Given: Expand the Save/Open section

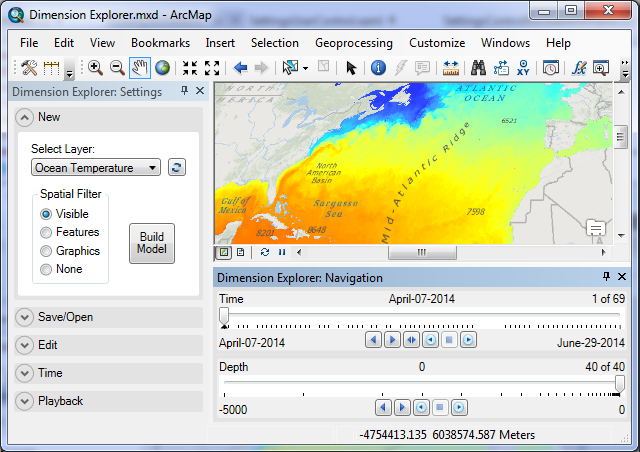Looking at the screenshot, I should point(24,317).
